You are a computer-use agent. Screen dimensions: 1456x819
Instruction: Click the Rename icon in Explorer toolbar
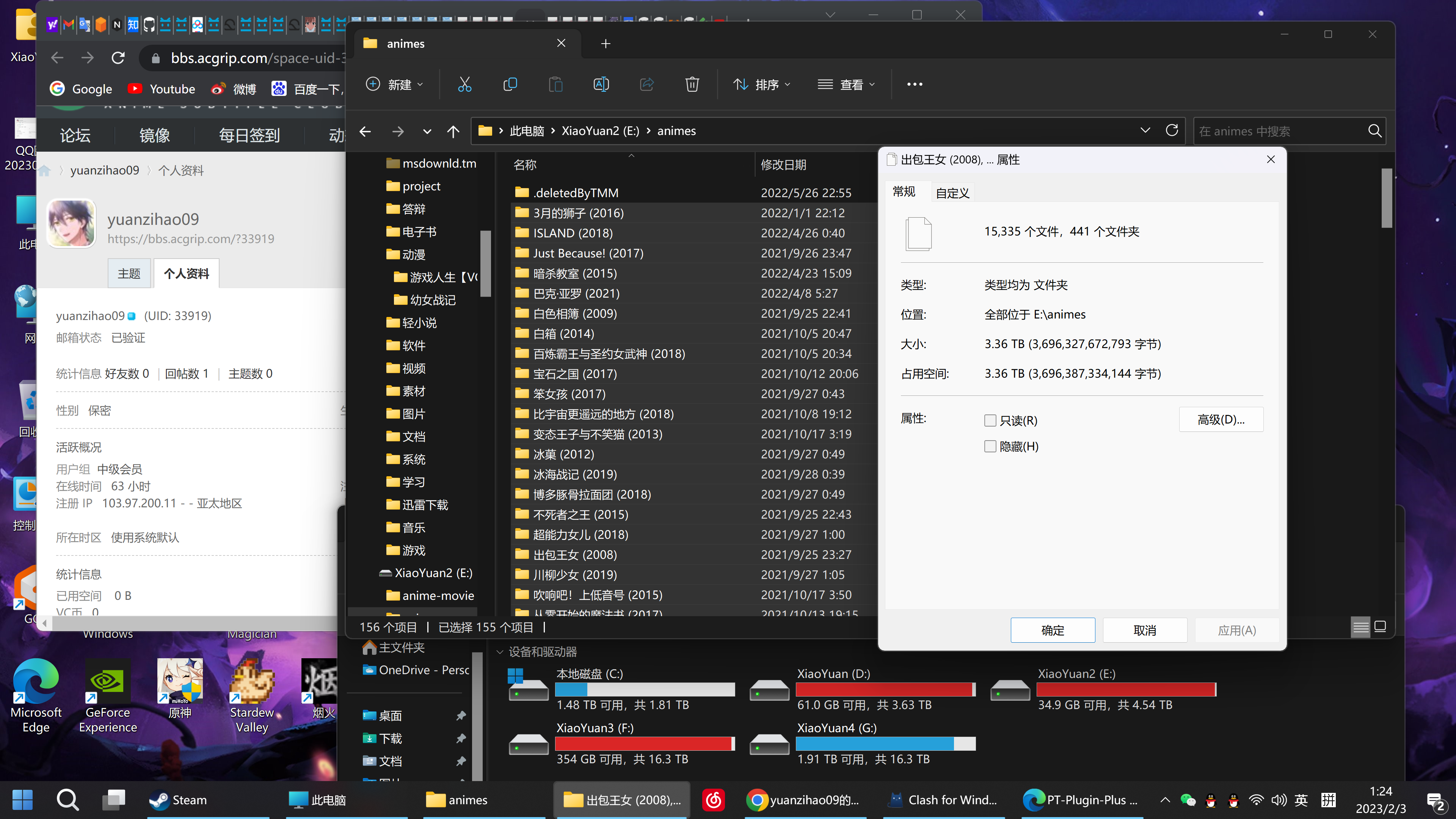(601, 84)
